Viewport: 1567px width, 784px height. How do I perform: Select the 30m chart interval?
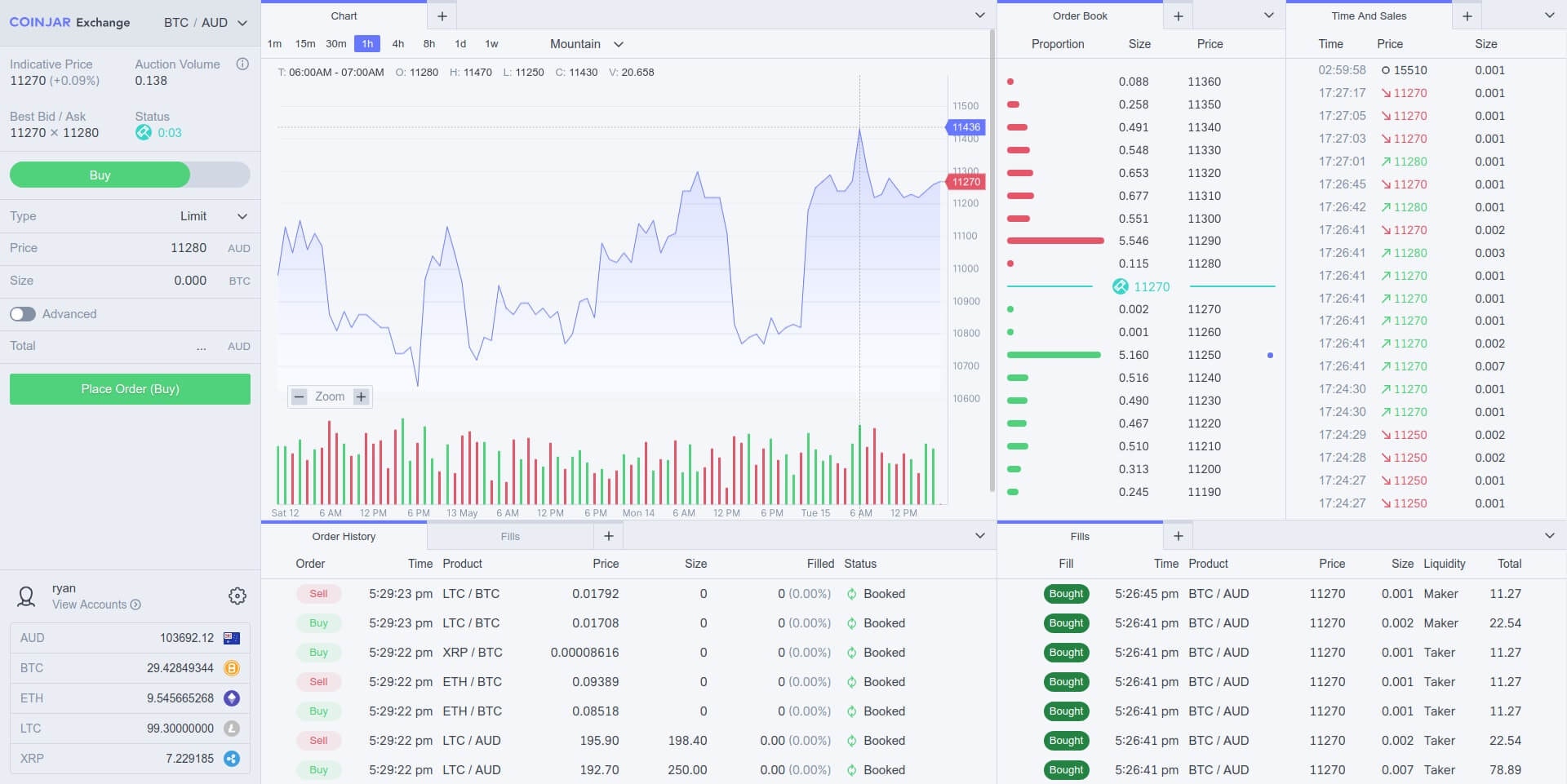(336, 44)
